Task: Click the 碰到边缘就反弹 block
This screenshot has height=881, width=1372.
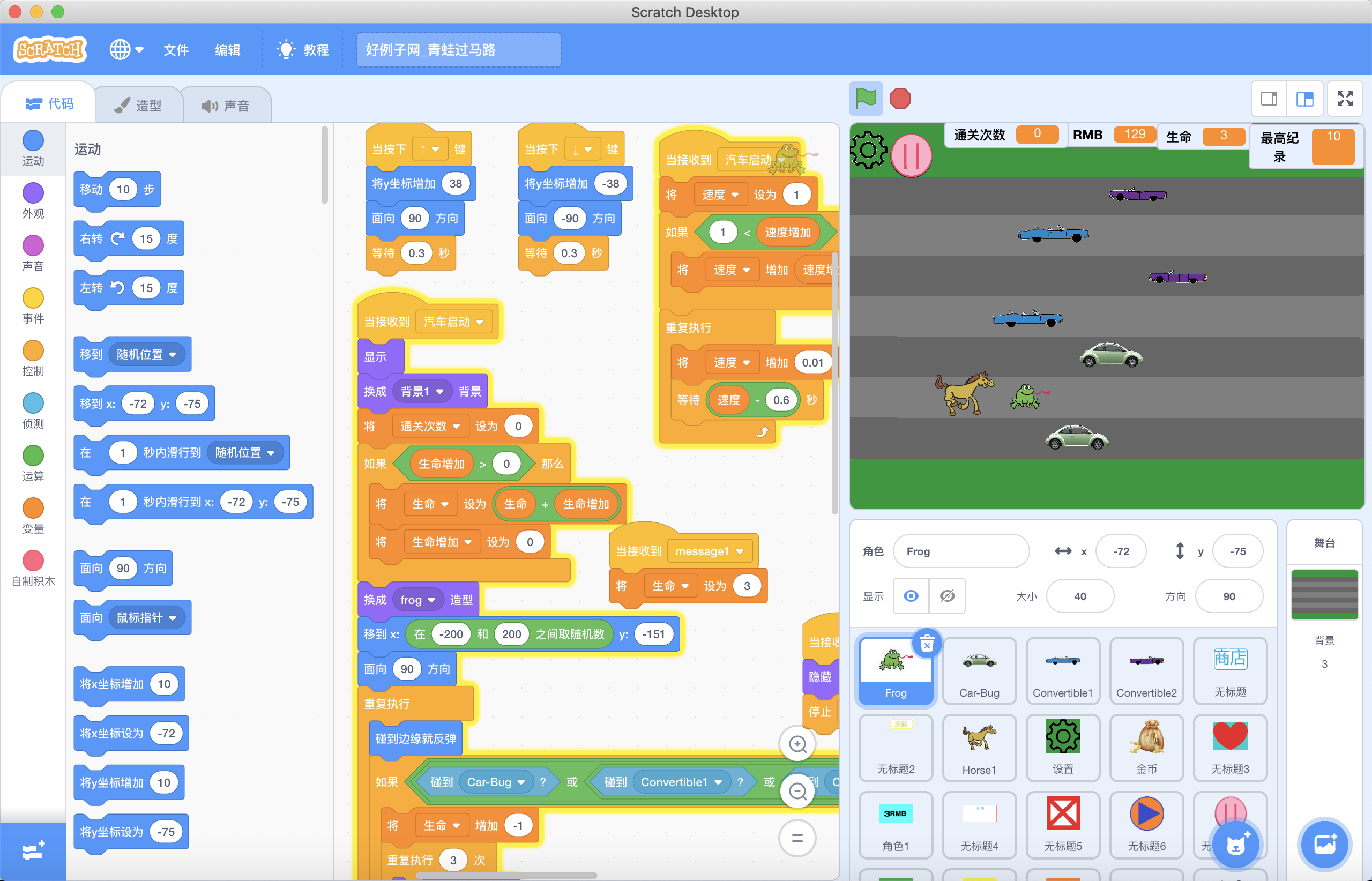Action: coord(415,738)
